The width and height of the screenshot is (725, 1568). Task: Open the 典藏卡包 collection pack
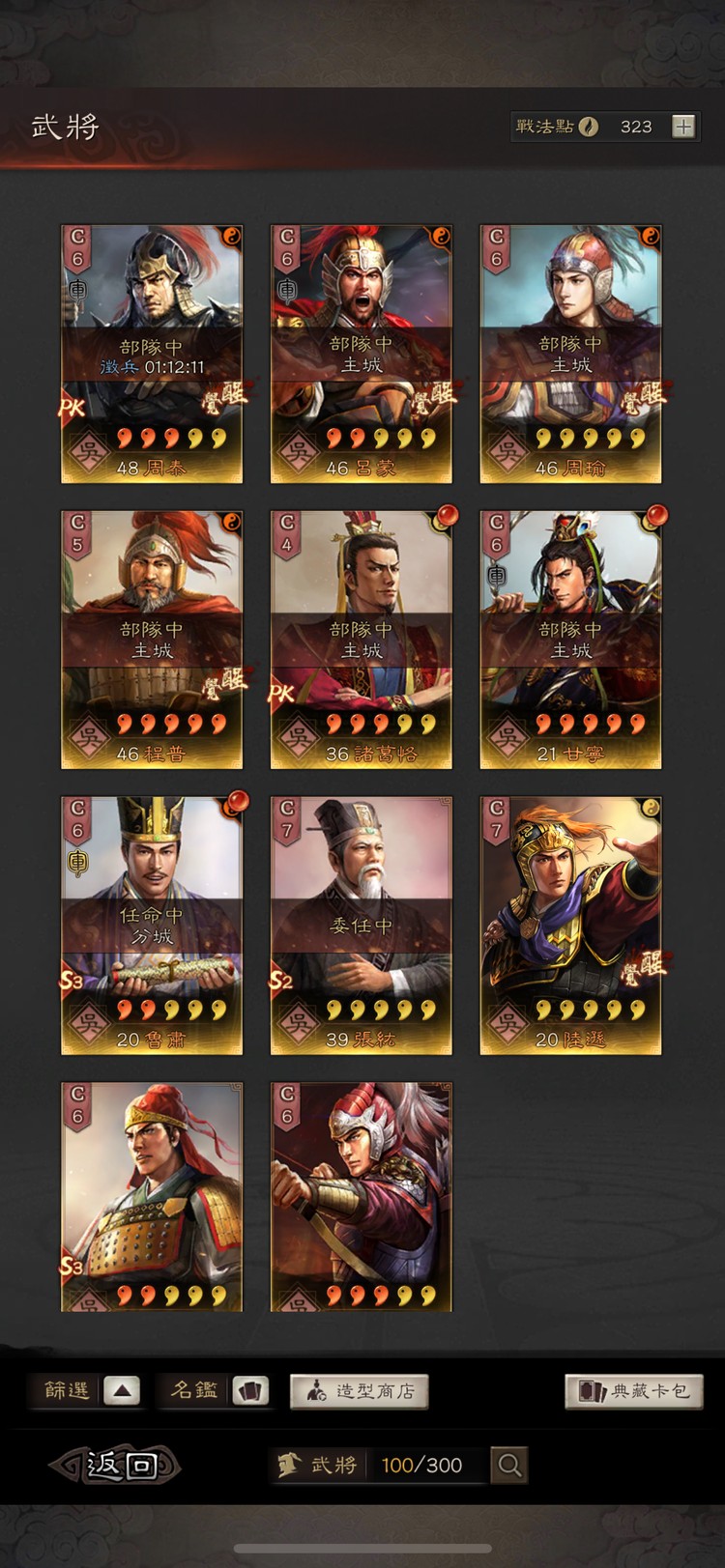click(x=634, y=1391)
